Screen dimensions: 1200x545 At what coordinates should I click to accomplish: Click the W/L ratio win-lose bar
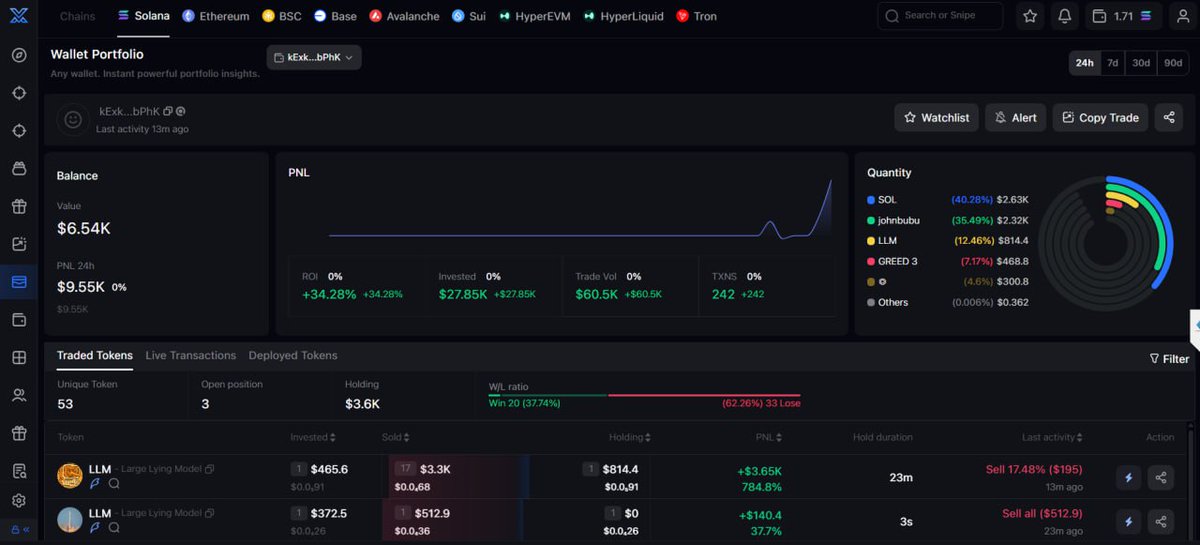[644, 395]
